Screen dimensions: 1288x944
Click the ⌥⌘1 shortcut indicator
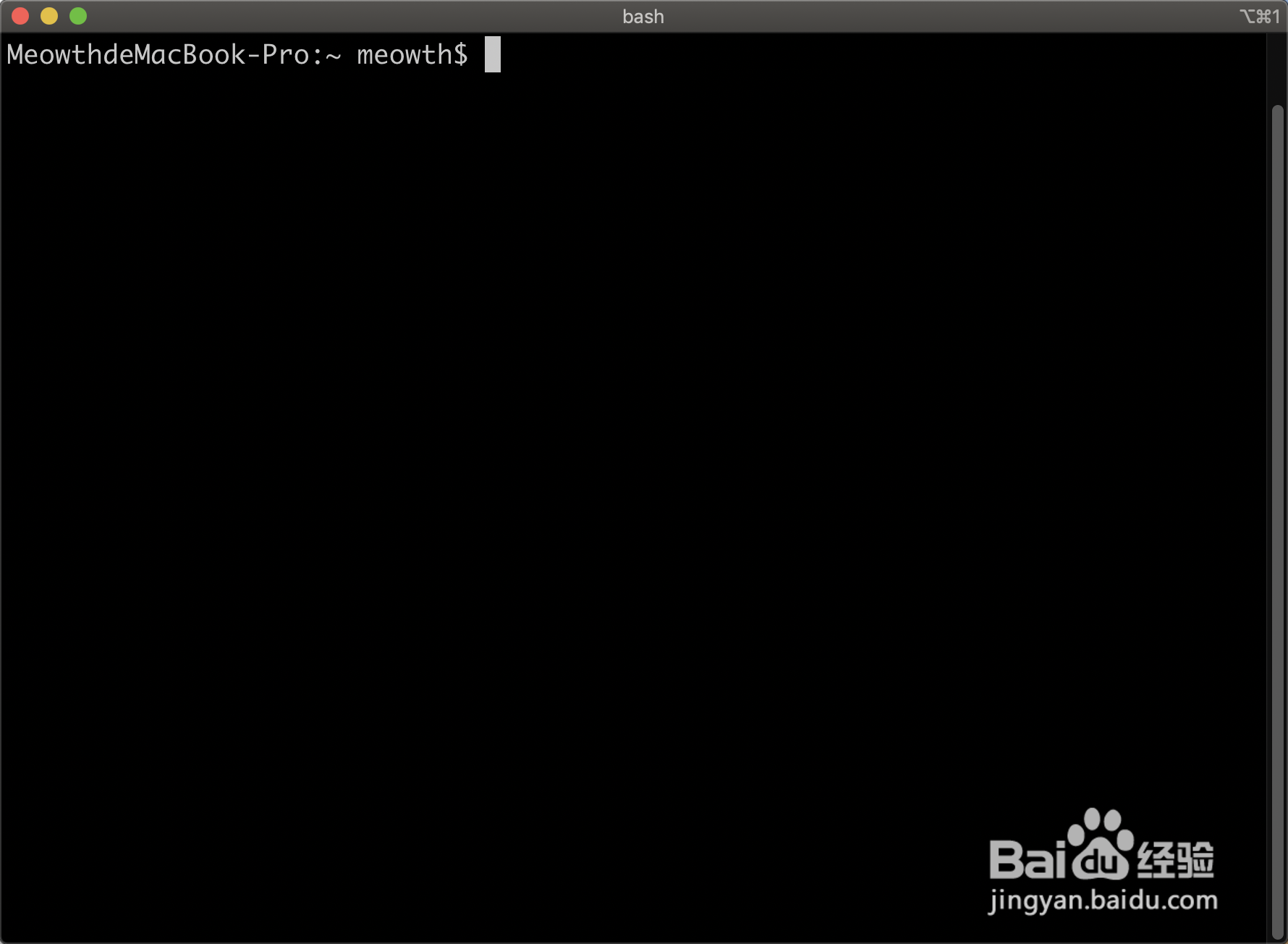(1260, 16)
